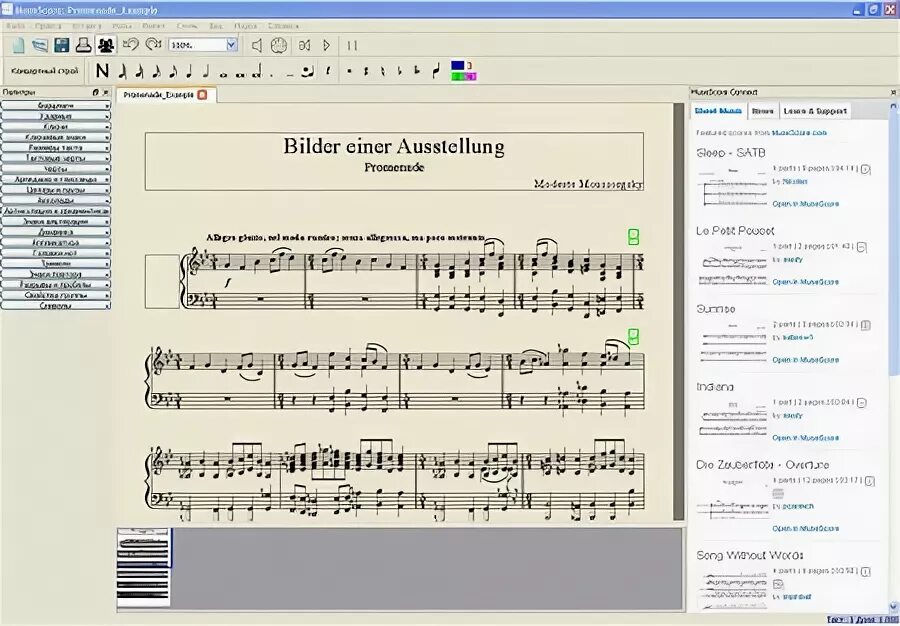Click the double-bar icon next to play
This screenshot has width=900, height=626.
click(x=352, y=45)
